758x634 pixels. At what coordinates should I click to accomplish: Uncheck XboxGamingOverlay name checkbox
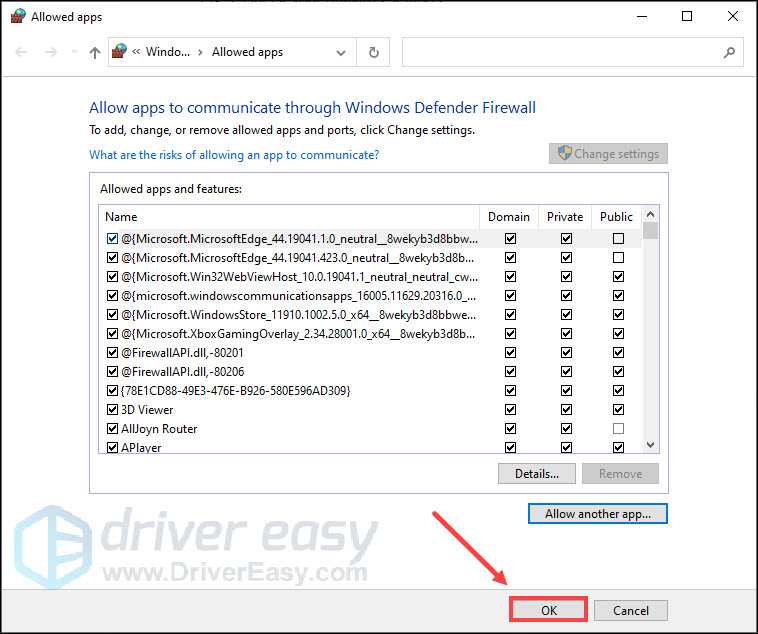click(112, 334)
